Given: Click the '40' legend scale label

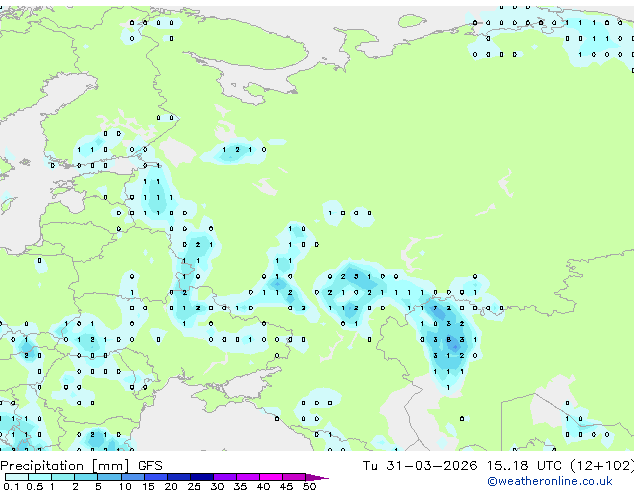Looking at the screenshot, I should point(263,486).
